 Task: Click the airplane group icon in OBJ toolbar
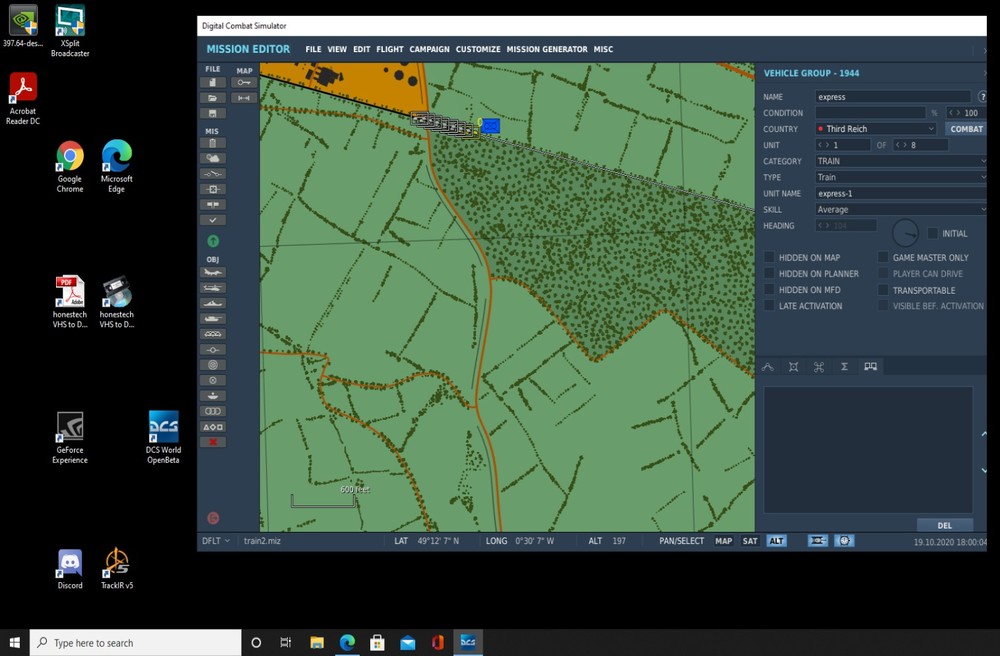pos(213,272)
